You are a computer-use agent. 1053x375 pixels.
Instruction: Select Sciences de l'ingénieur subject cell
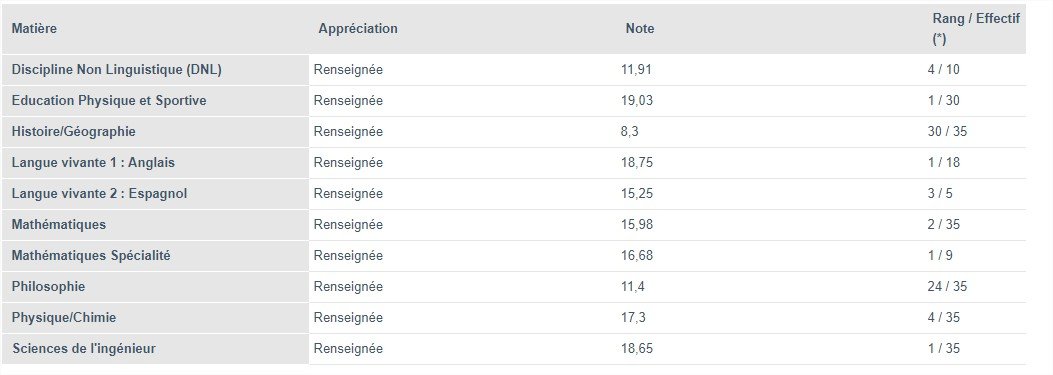click(155, 349)
